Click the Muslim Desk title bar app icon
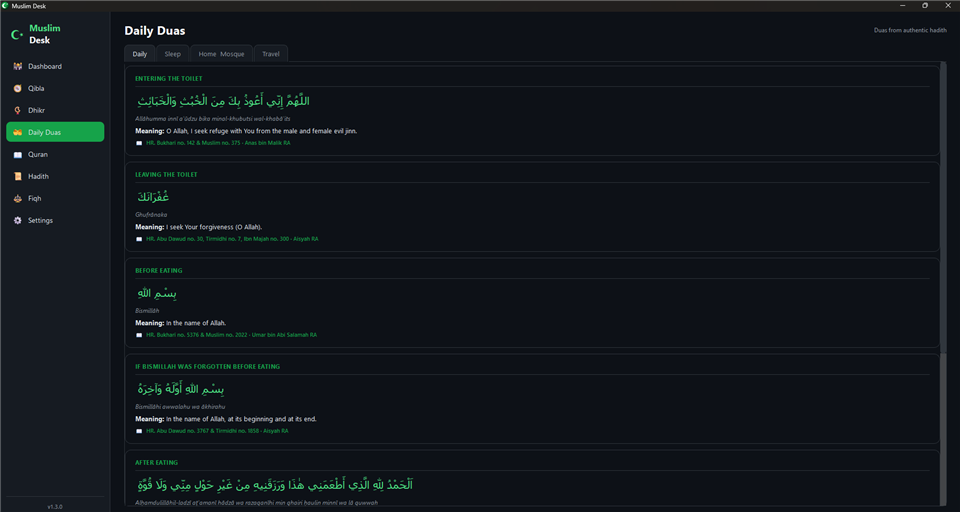The width and height of the screenshot is (960, 512). click(x=6, y=6)
